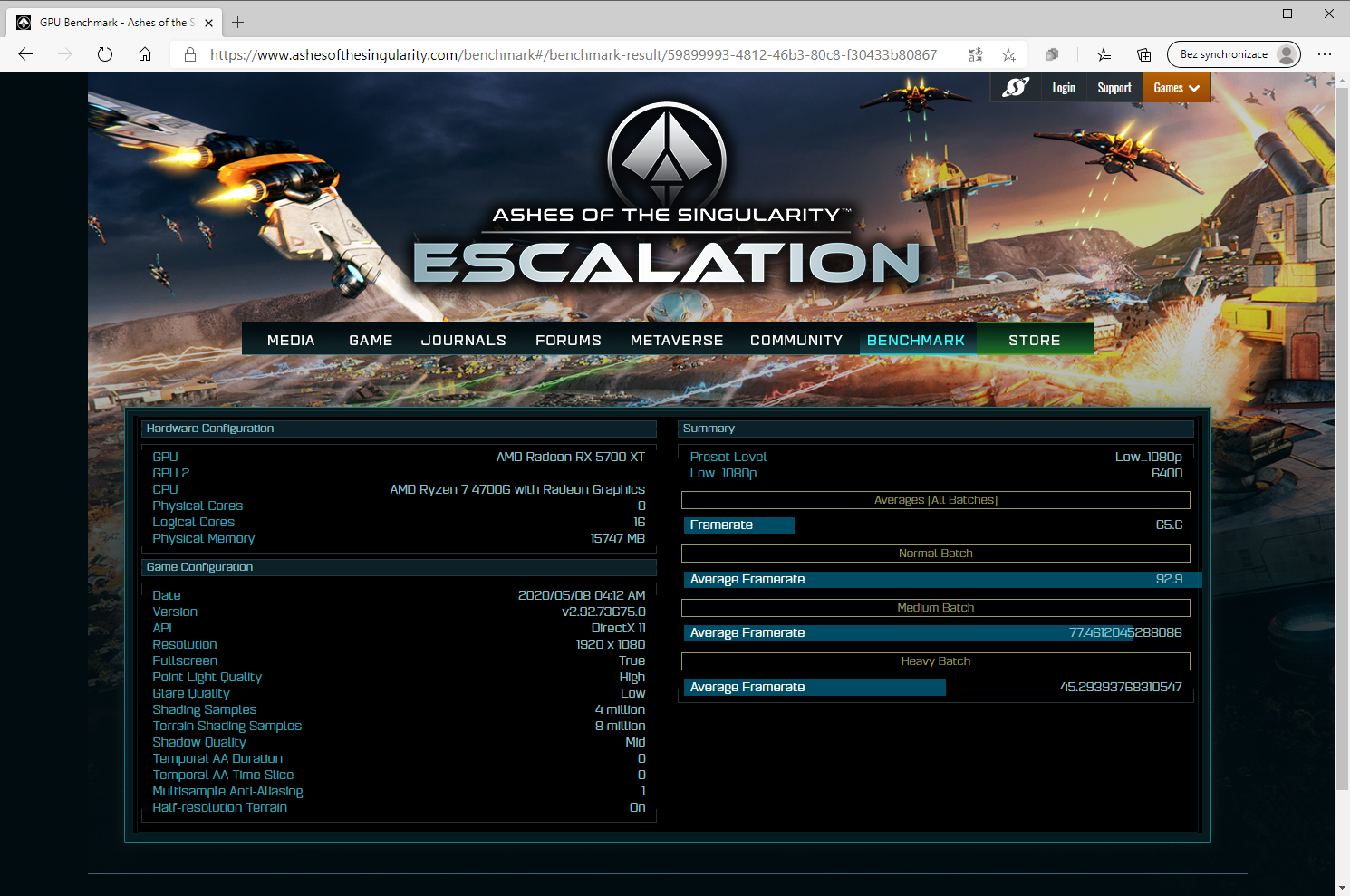Click the Shading Samples label

click(x=205, y=709)
